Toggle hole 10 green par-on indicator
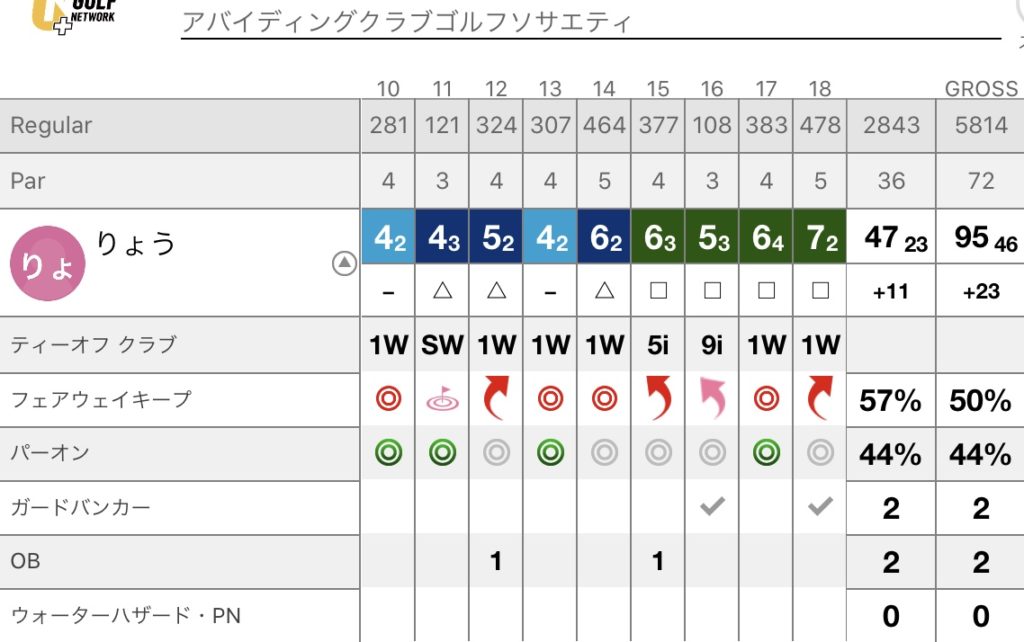Screen dimensions: 1024x642 tap(389, 452)
